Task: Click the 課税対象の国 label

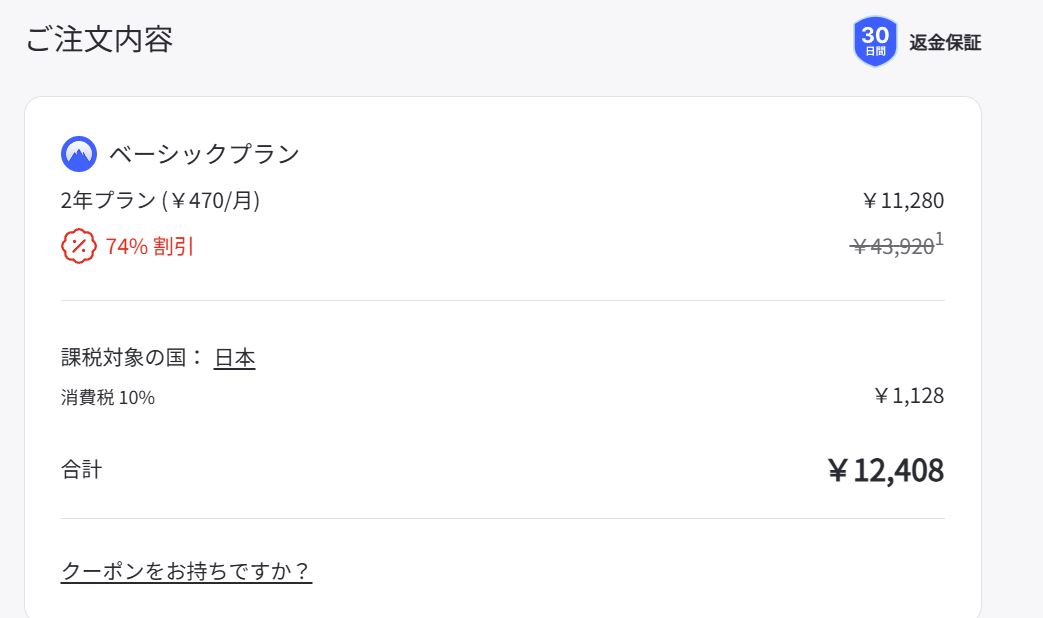Action: click(x=131, y=358)
